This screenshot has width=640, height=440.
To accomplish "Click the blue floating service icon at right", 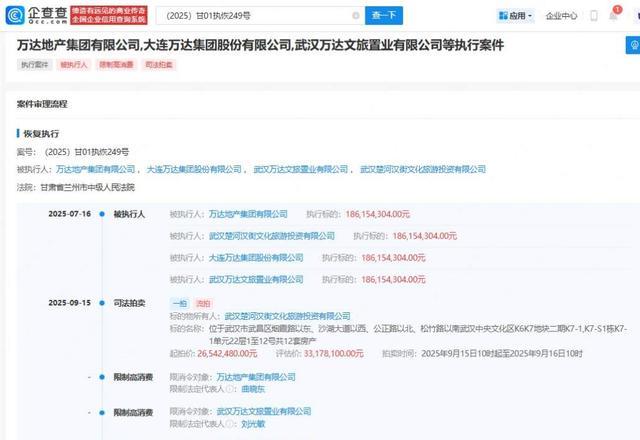I will pos(633,45).
